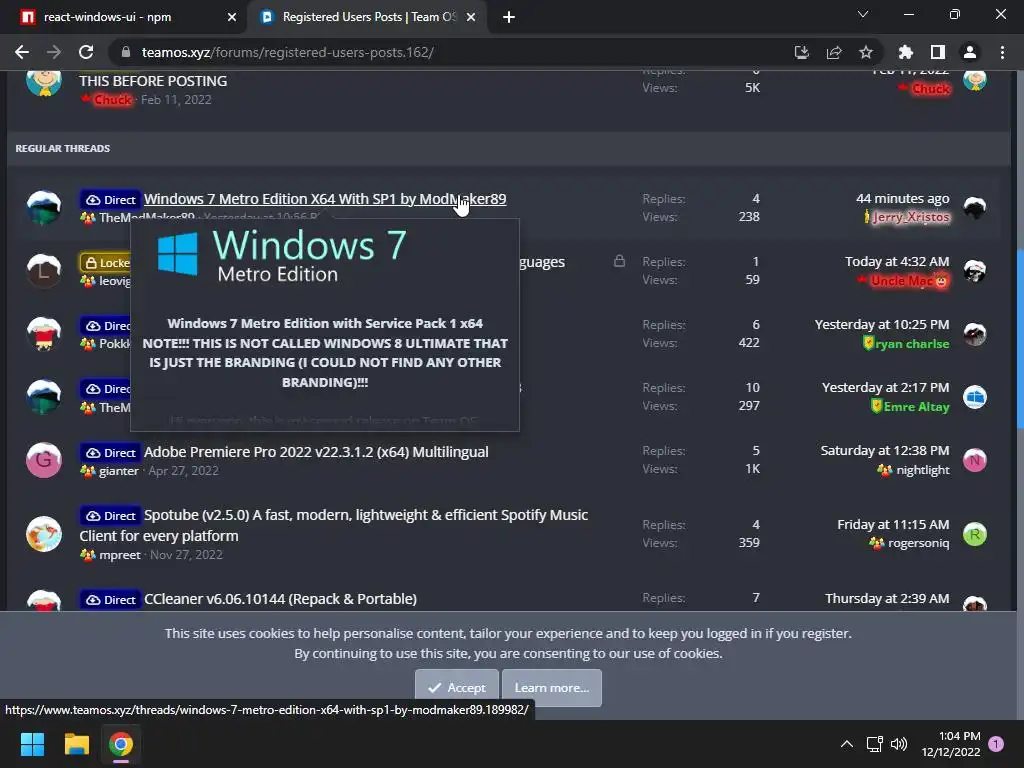This screenshot has height=768, width=1024.
Task: Open gianter user profile link
Action: (118, 471)
